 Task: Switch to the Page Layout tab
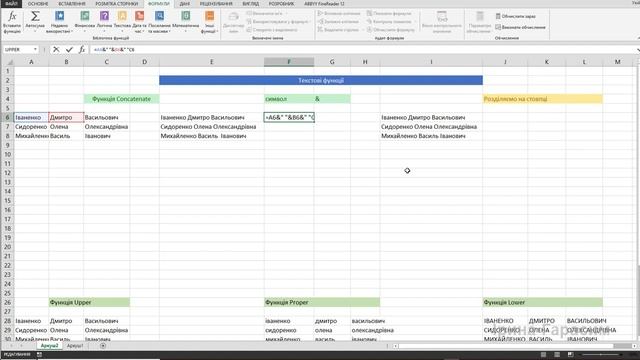pyautogui.click(x=117, y=4)
